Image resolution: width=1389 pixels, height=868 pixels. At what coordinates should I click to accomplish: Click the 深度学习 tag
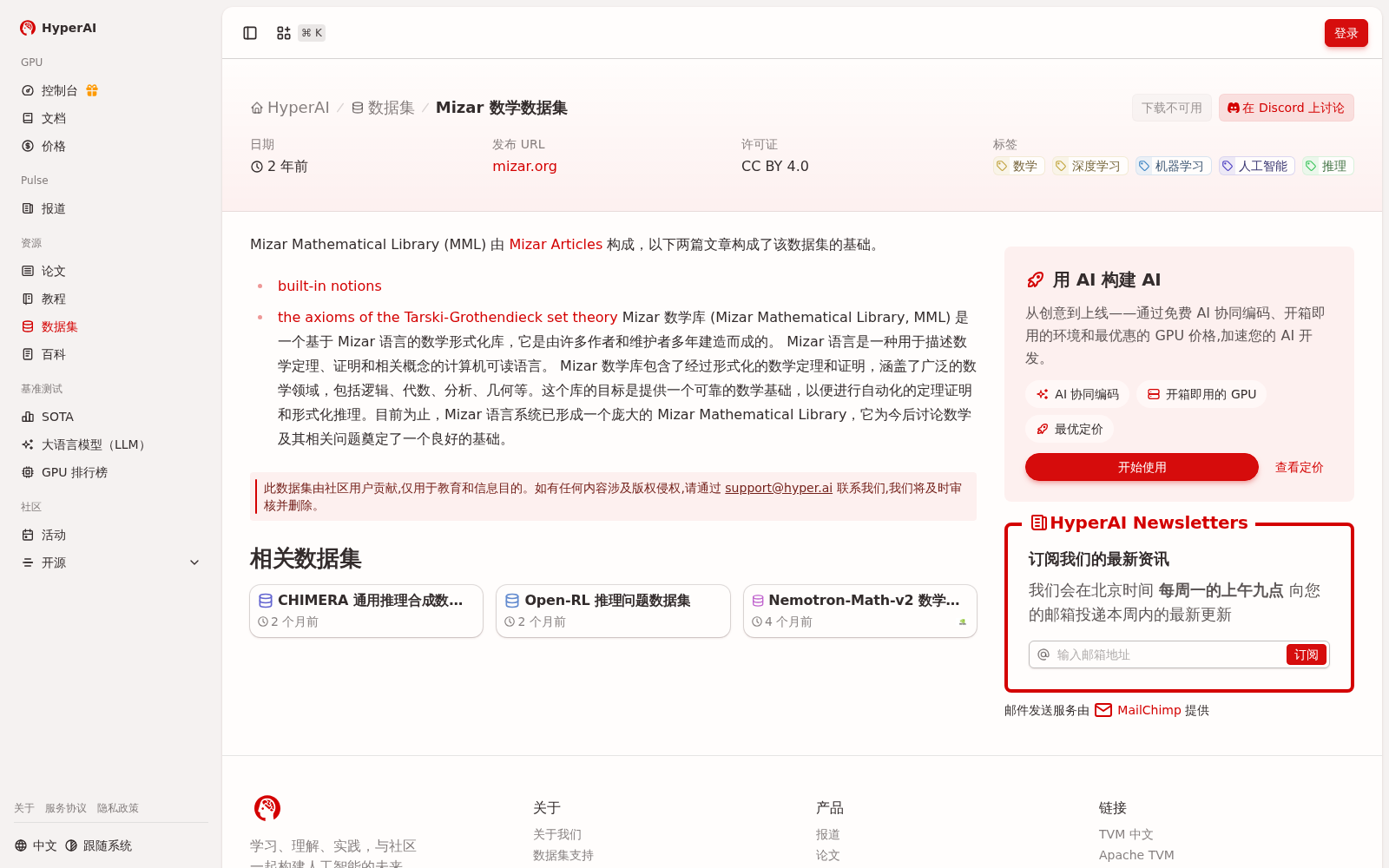pos(1089,166)
